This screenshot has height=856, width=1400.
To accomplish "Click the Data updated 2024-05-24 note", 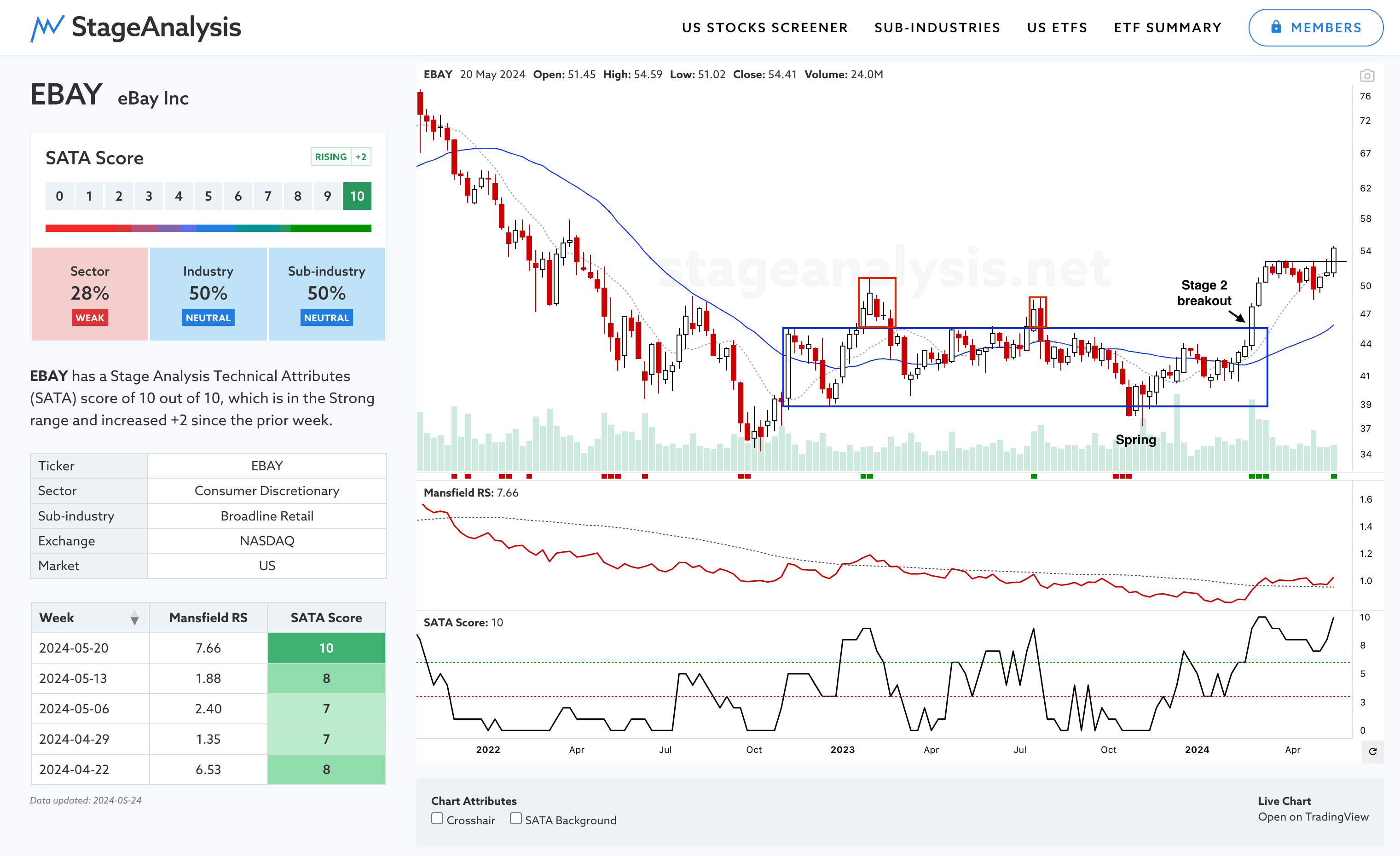I will coord(86,800).
